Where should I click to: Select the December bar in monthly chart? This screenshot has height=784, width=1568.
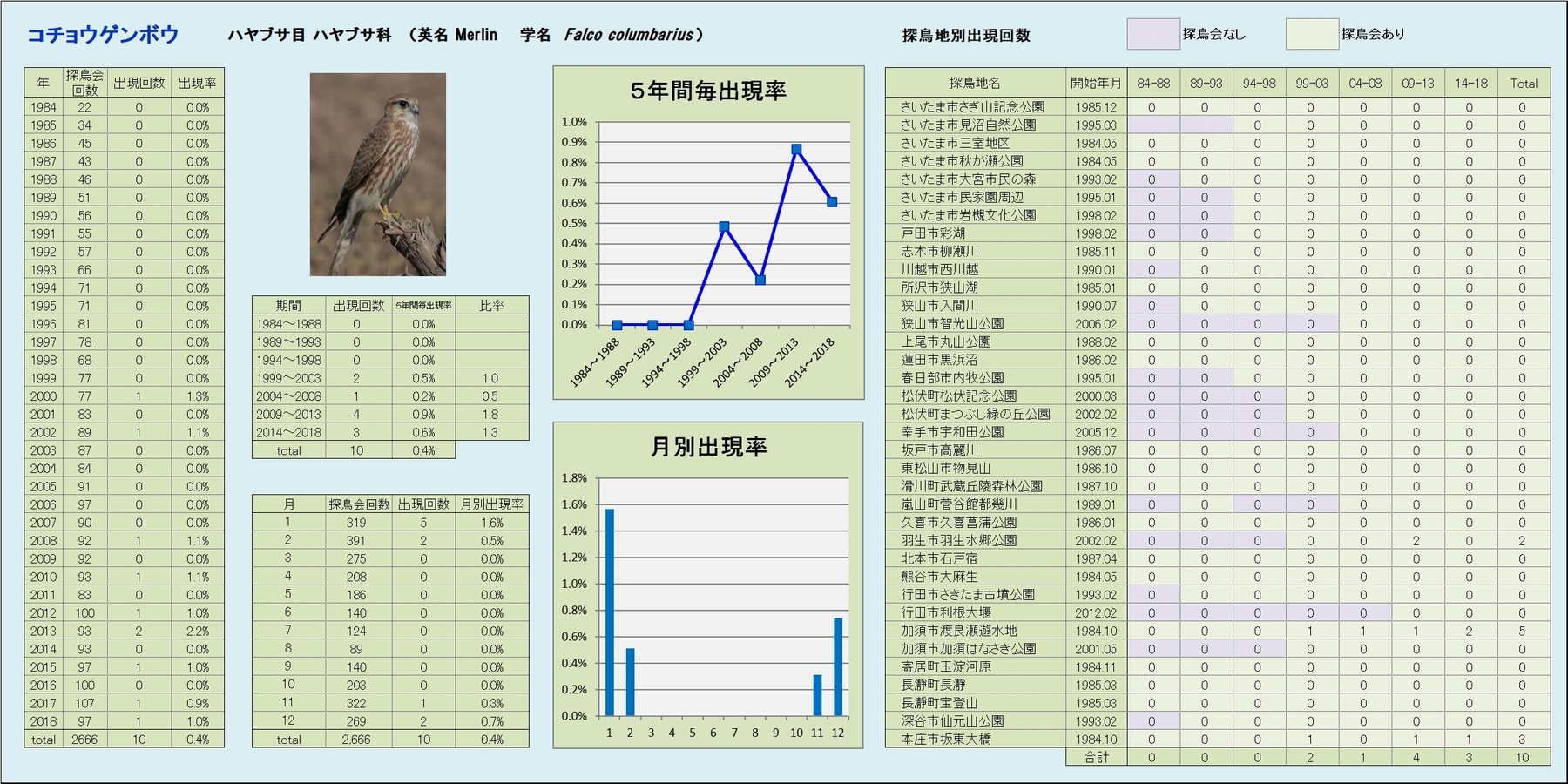838,666
